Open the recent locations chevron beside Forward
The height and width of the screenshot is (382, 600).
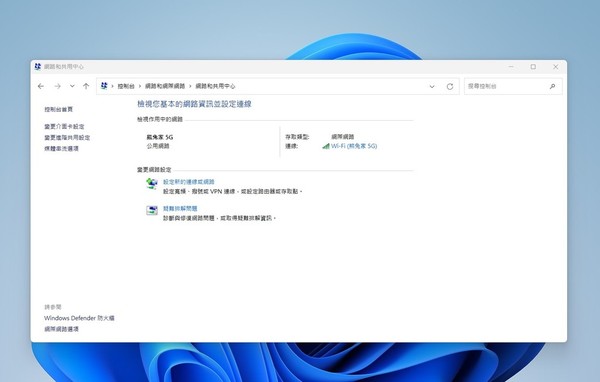point(72,87)
